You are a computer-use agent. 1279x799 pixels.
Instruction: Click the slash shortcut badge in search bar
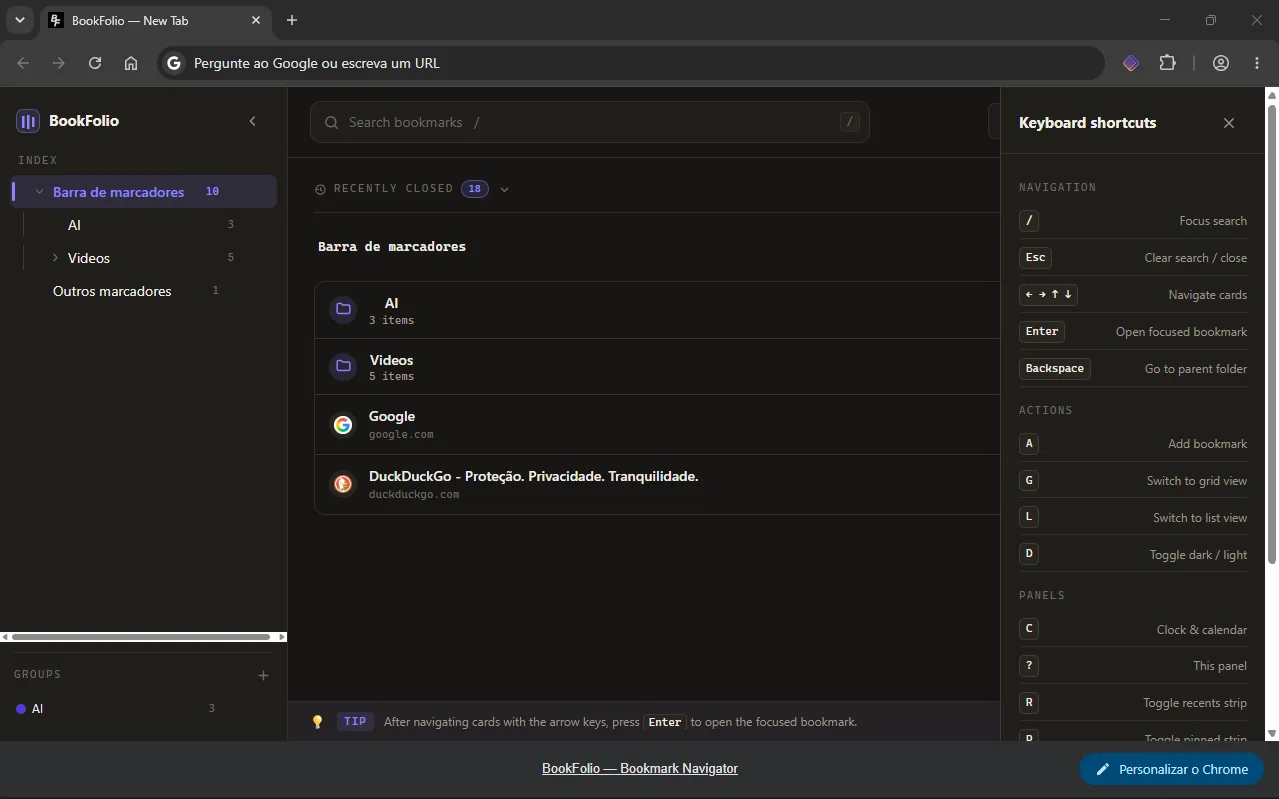pos(850,122)
